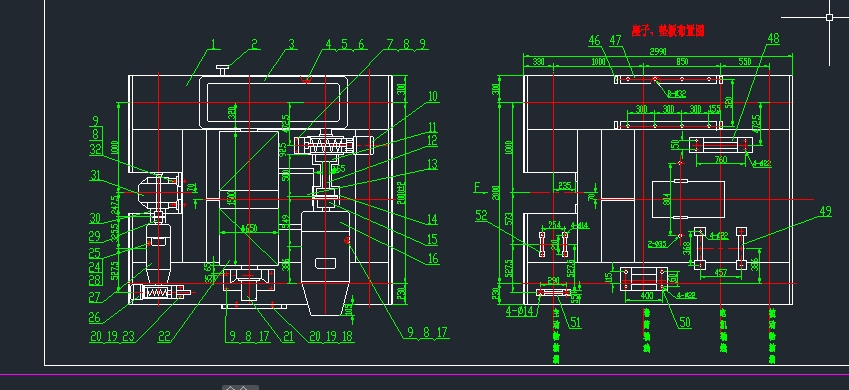Click part callout number 47
The image size is (849, 390).
615,40
